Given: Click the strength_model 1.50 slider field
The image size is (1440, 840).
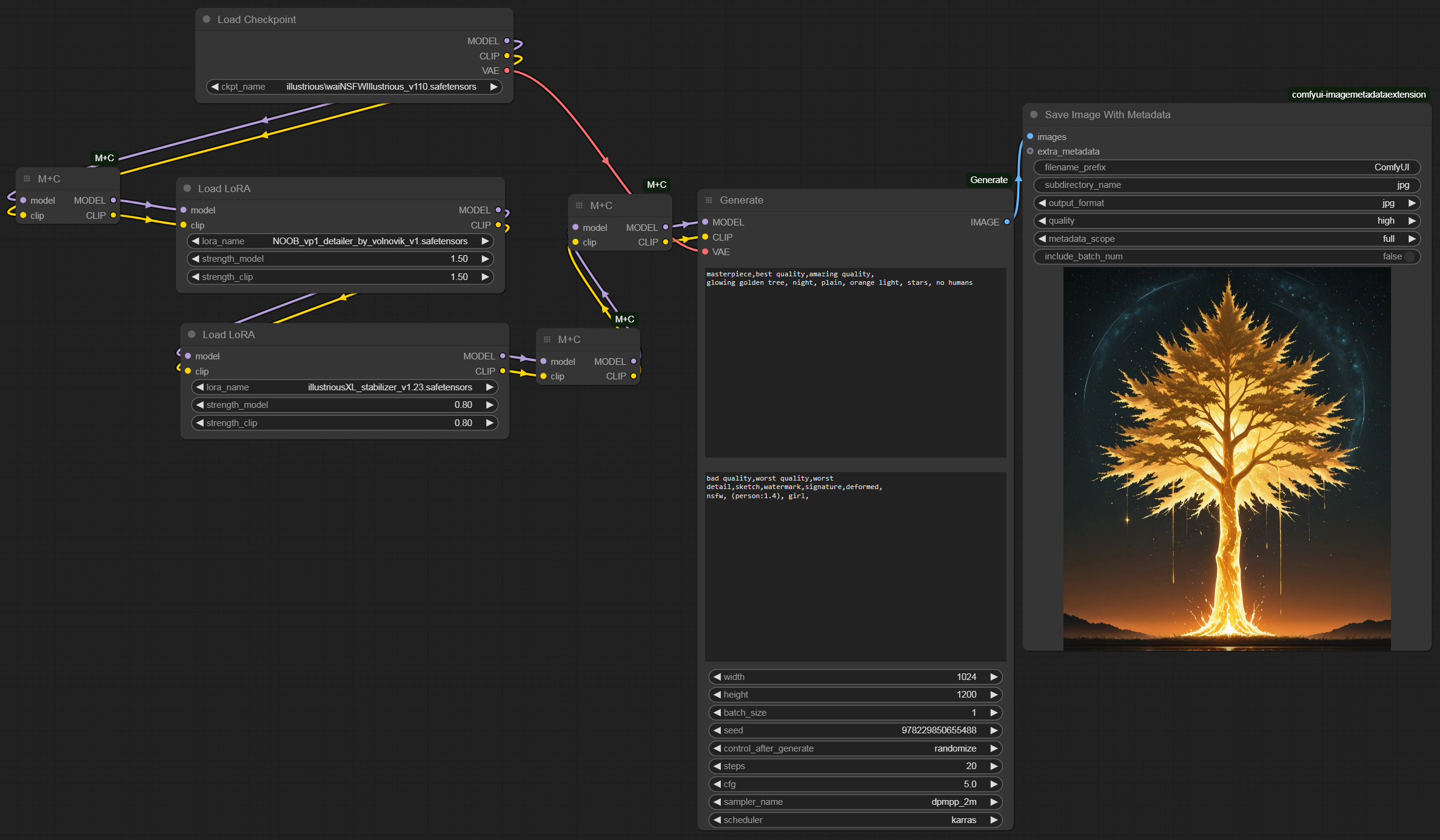Looking at the screenshot, I should (x=340, y=259).
